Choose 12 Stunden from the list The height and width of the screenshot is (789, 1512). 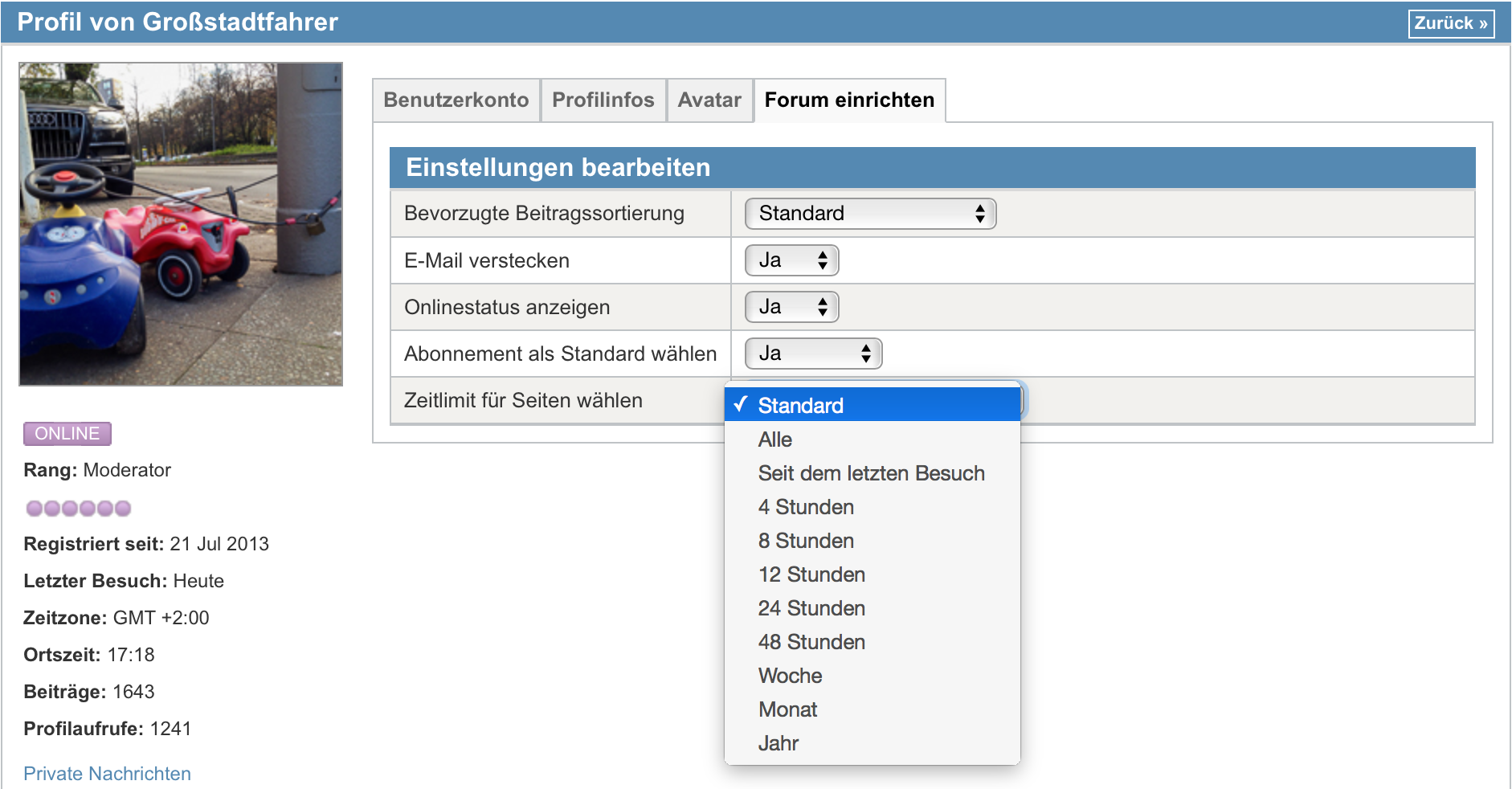(x=811, y=574)
